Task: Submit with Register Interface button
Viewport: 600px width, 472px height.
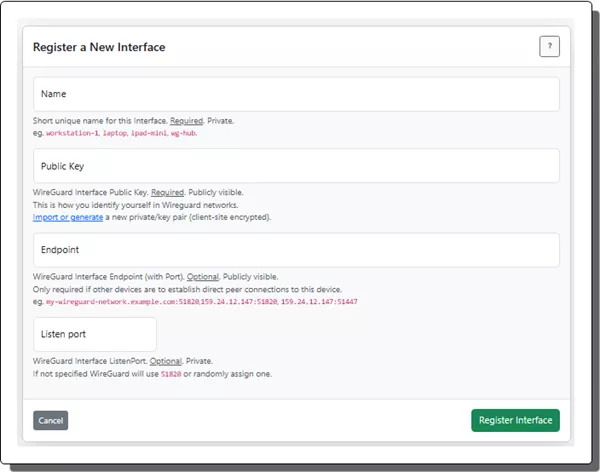Action: point(515,420)
